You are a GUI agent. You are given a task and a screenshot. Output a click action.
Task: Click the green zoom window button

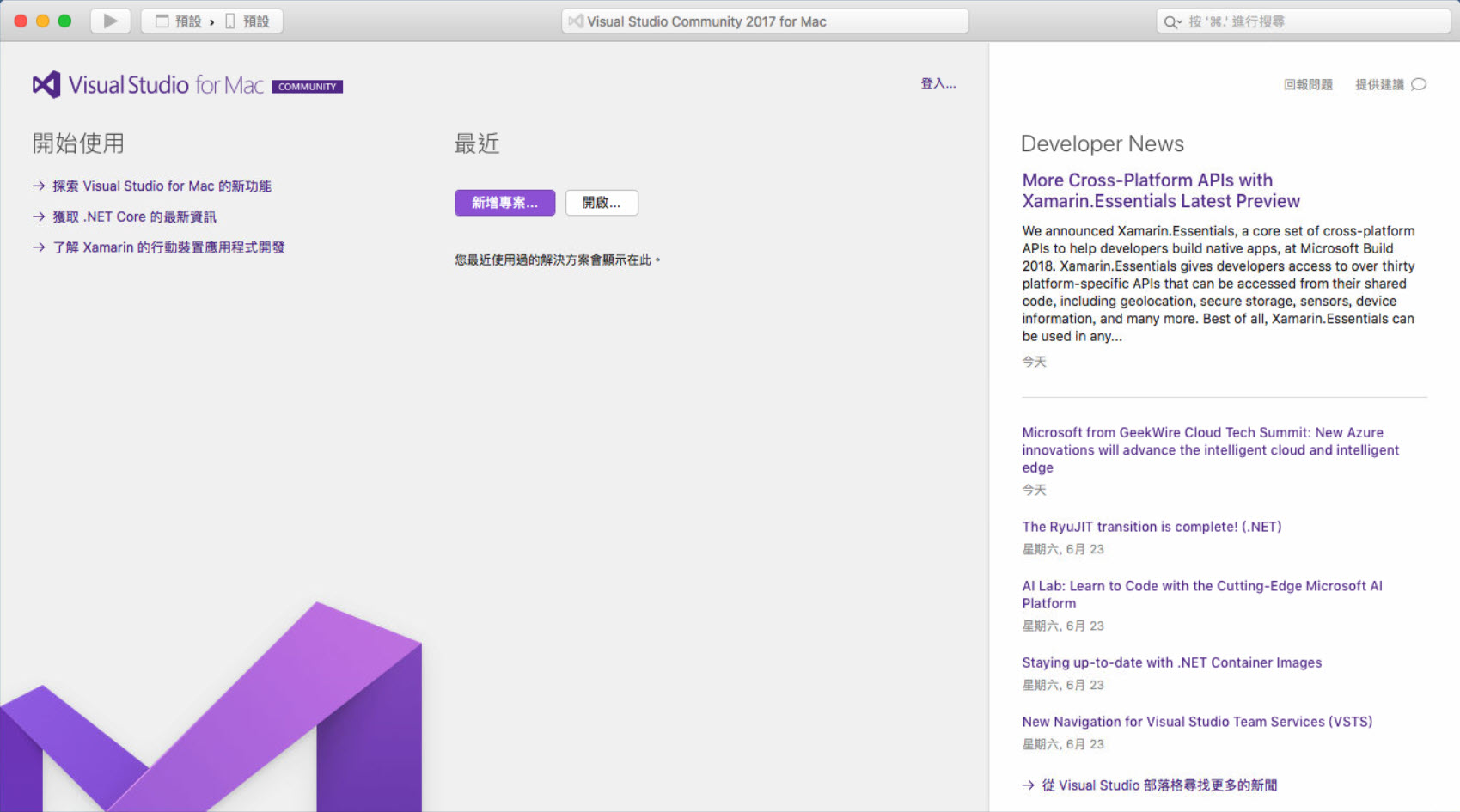click(x=64, y=21)
